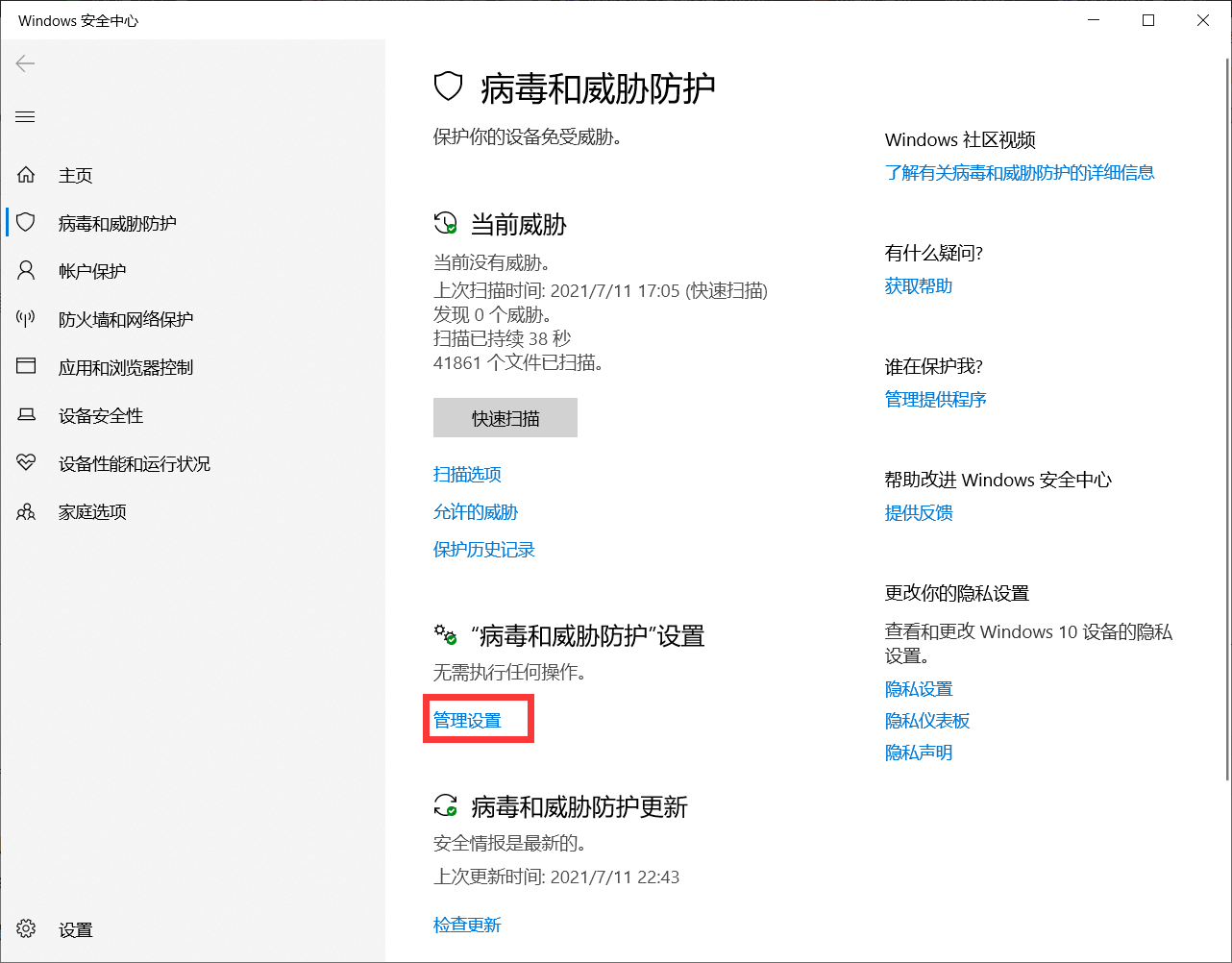The image size is (1232, 963).
Task: Click the wireless signal icon for 防火墙和网络保护
Action: point(26,319)
